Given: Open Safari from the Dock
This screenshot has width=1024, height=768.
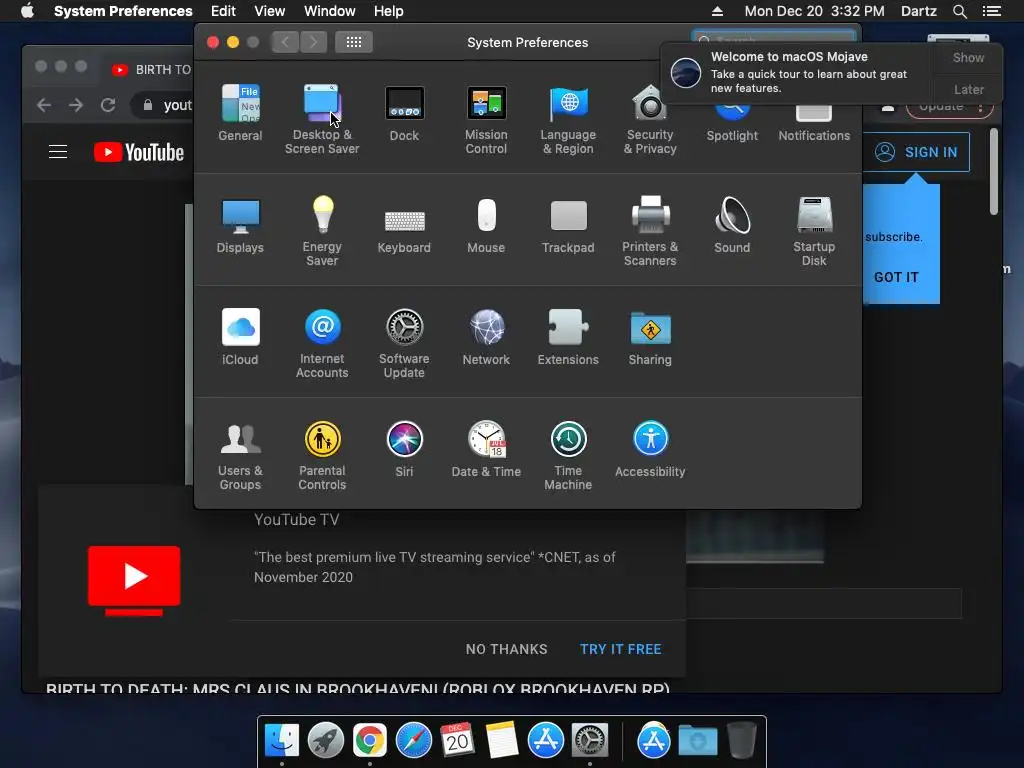Looking at the screenshot, I should pos(413,741).
